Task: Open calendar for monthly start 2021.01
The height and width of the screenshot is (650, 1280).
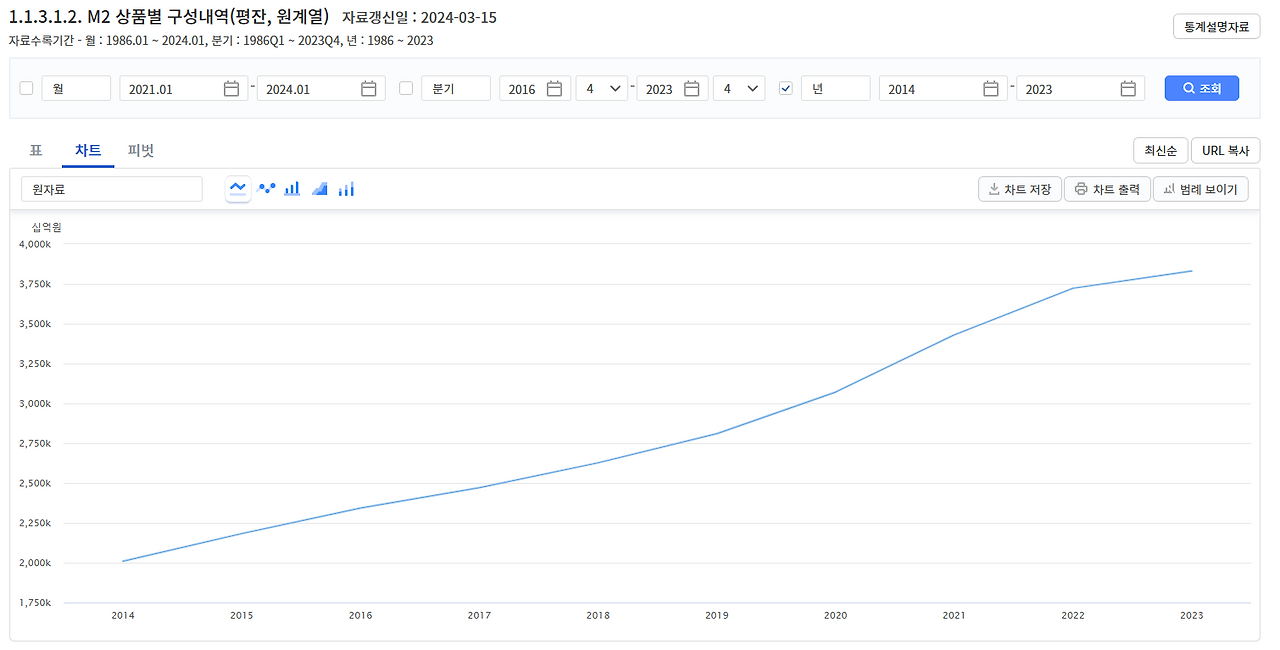Action: pos(231,89)
